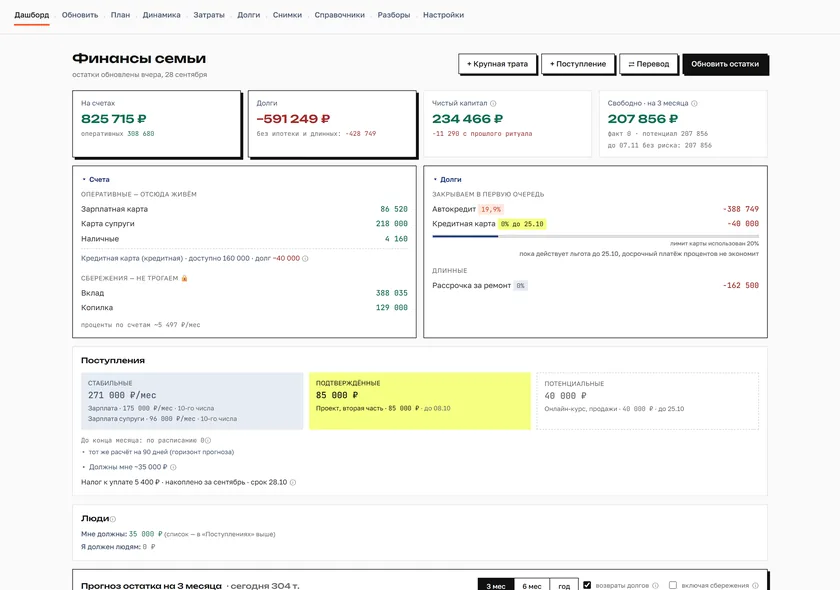Enable the включая сбережения checkbox
Viewport: 840px width, 590px height.
coord(673,585)
